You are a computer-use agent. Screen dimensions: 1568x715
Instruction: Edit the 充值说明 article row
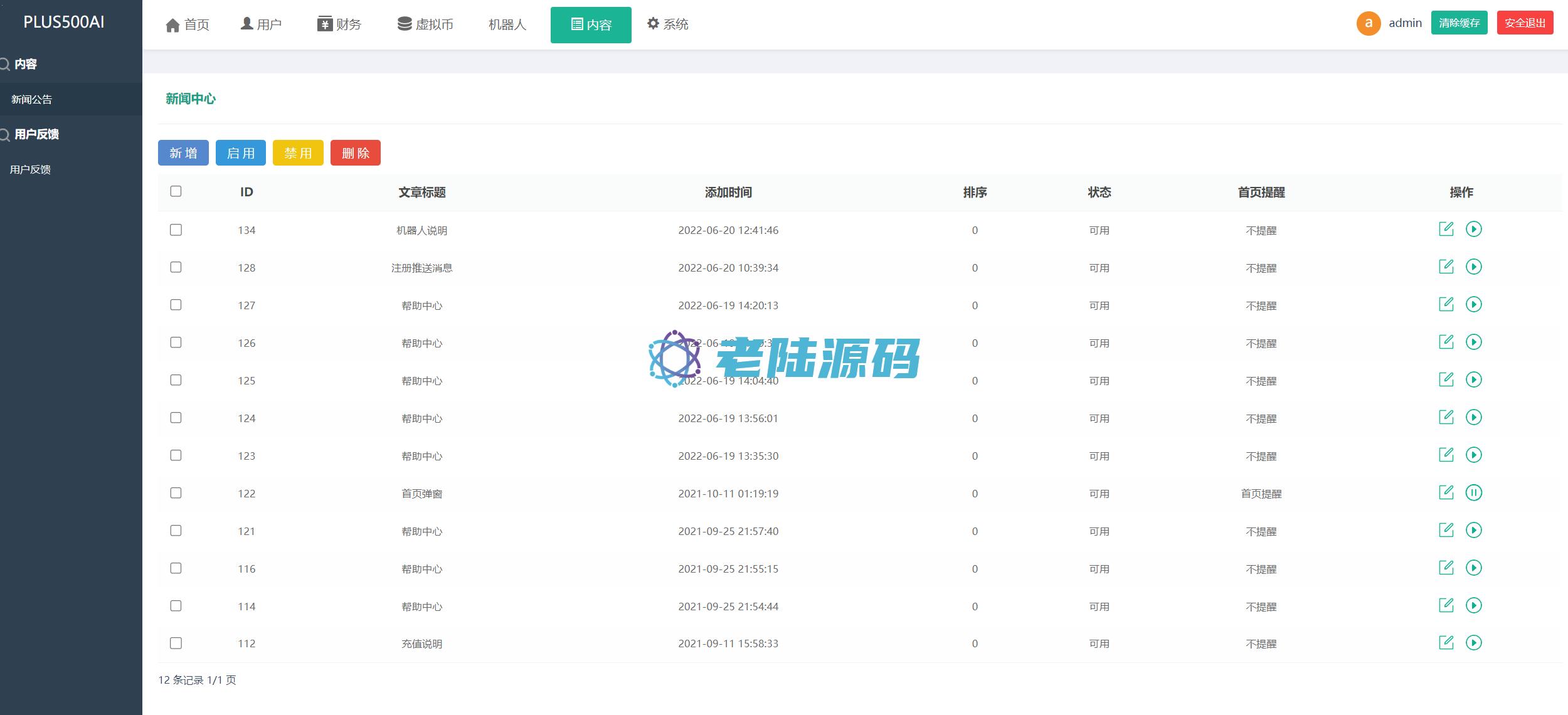[1446, 643]
